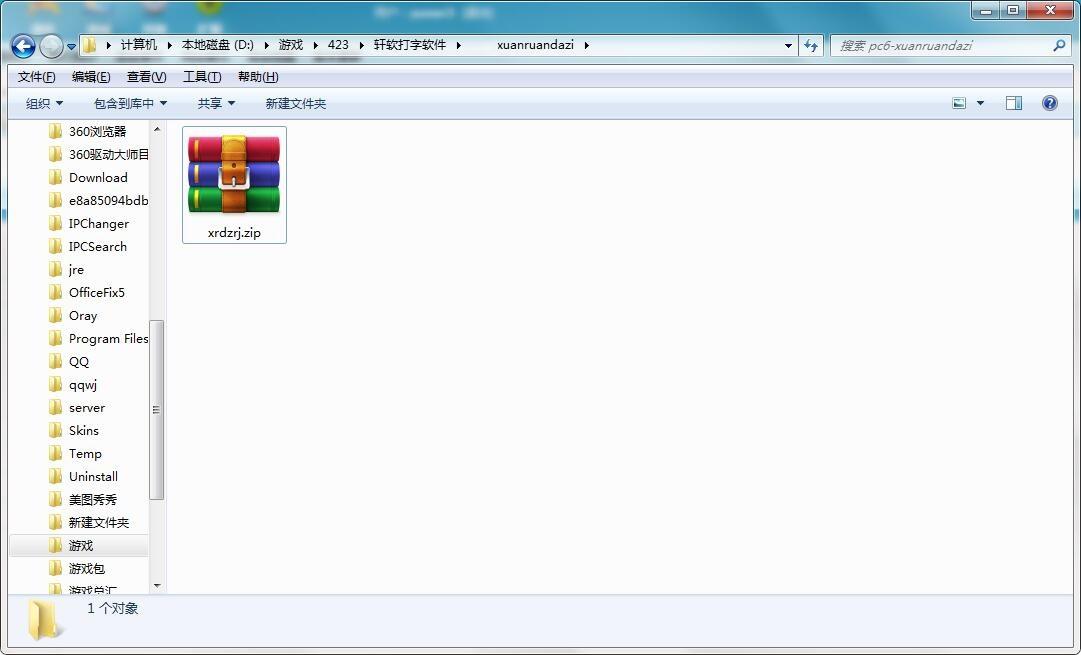1081x655 pixels.
Task: Open the 帮助(H) menu
Action: pyautogui.click(x=258, y=77)
